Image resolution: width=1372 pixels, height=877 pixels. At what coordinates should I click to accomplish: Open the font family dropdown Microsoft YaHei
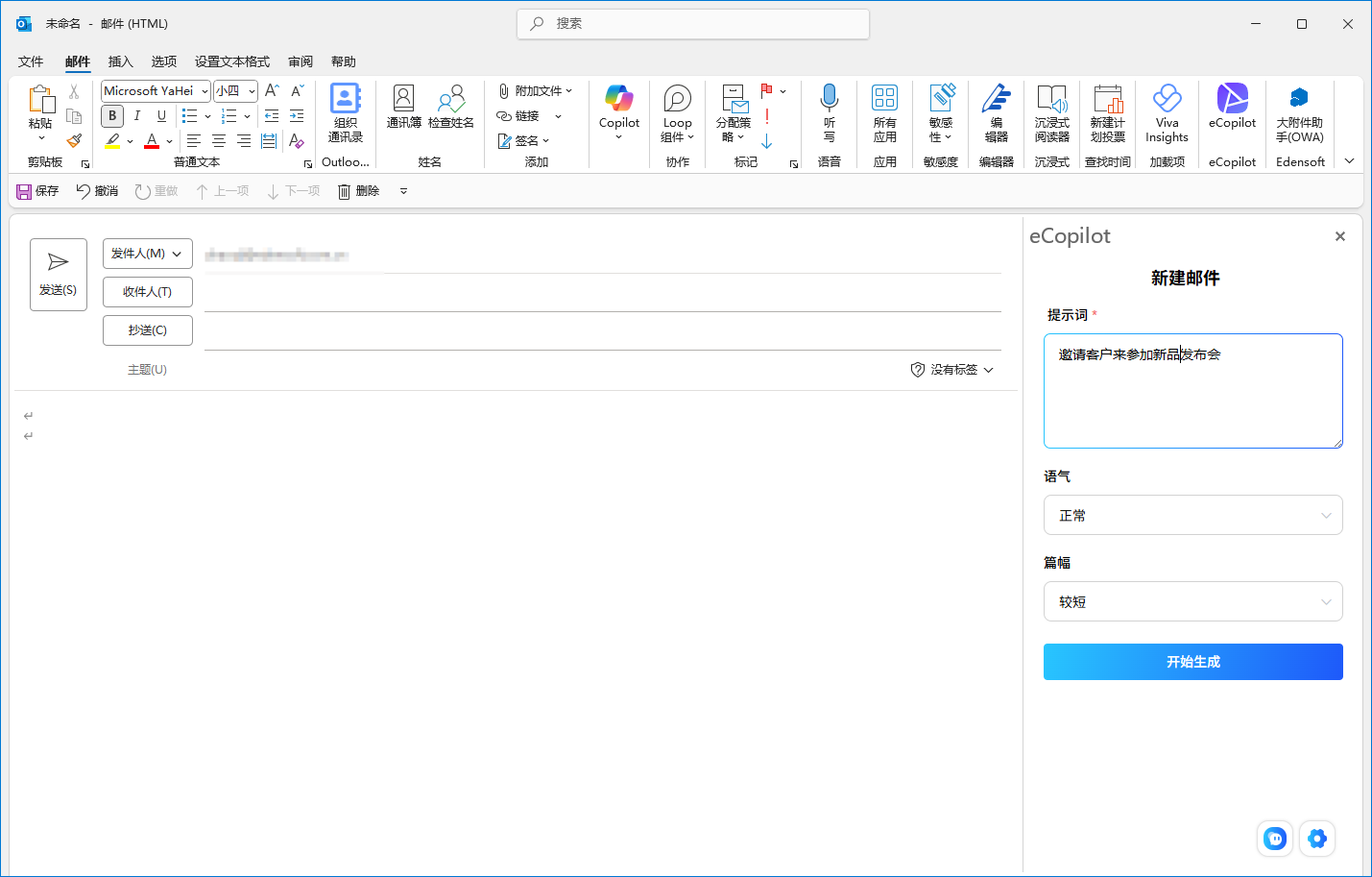coord(155,90)
